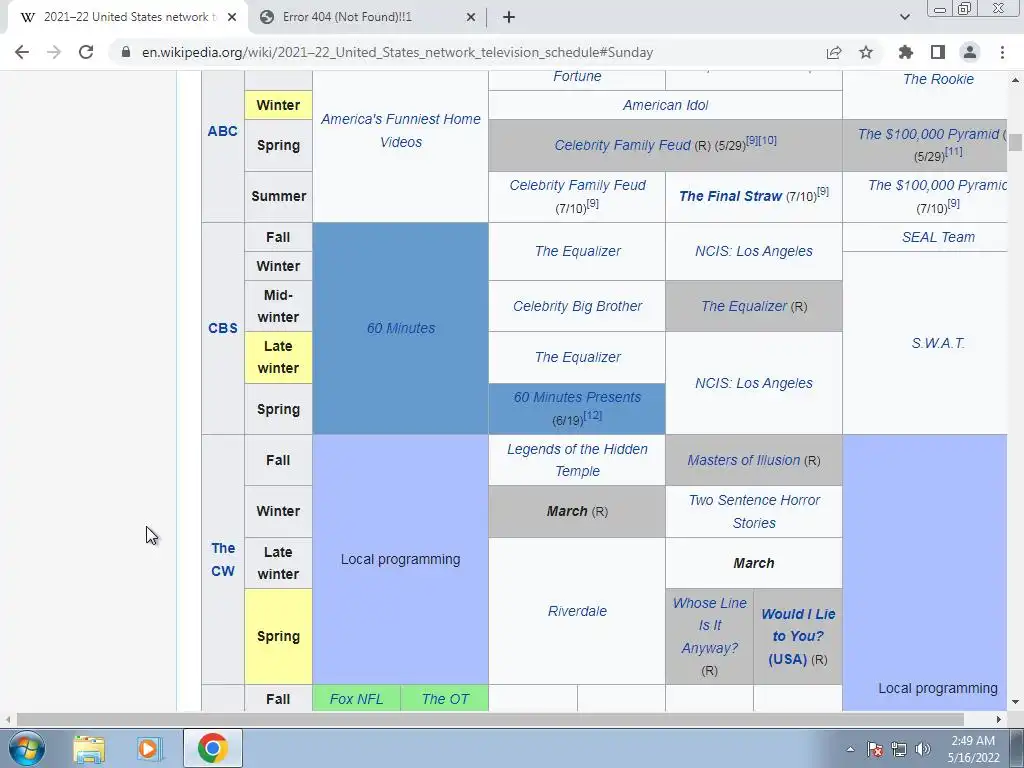The height and width of the screenshot is (768, 1024).
Task: Close the Error 404 tab
Action: [471, 18]
